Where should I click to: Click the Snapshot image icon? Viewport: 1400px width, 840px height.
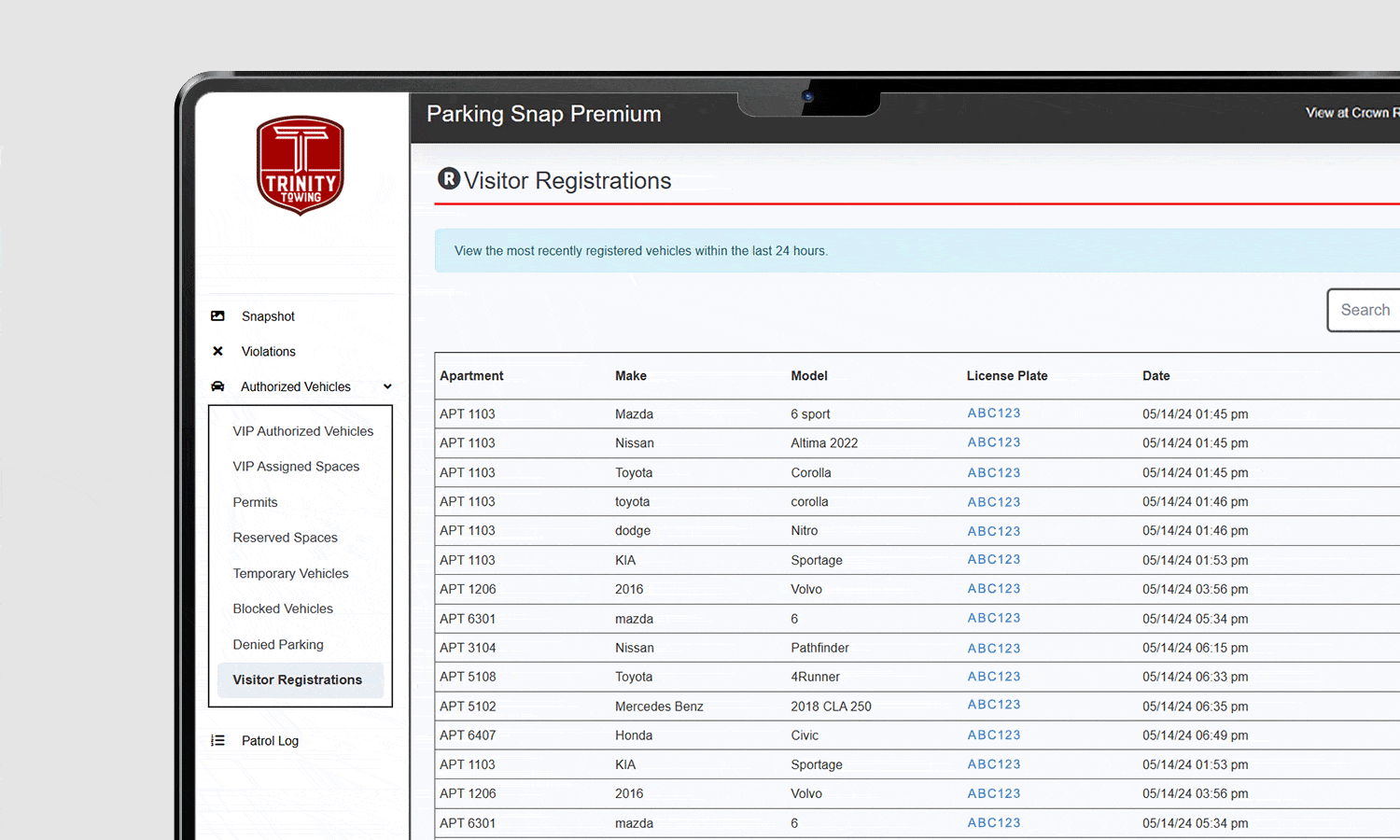(x=217, y=316)
